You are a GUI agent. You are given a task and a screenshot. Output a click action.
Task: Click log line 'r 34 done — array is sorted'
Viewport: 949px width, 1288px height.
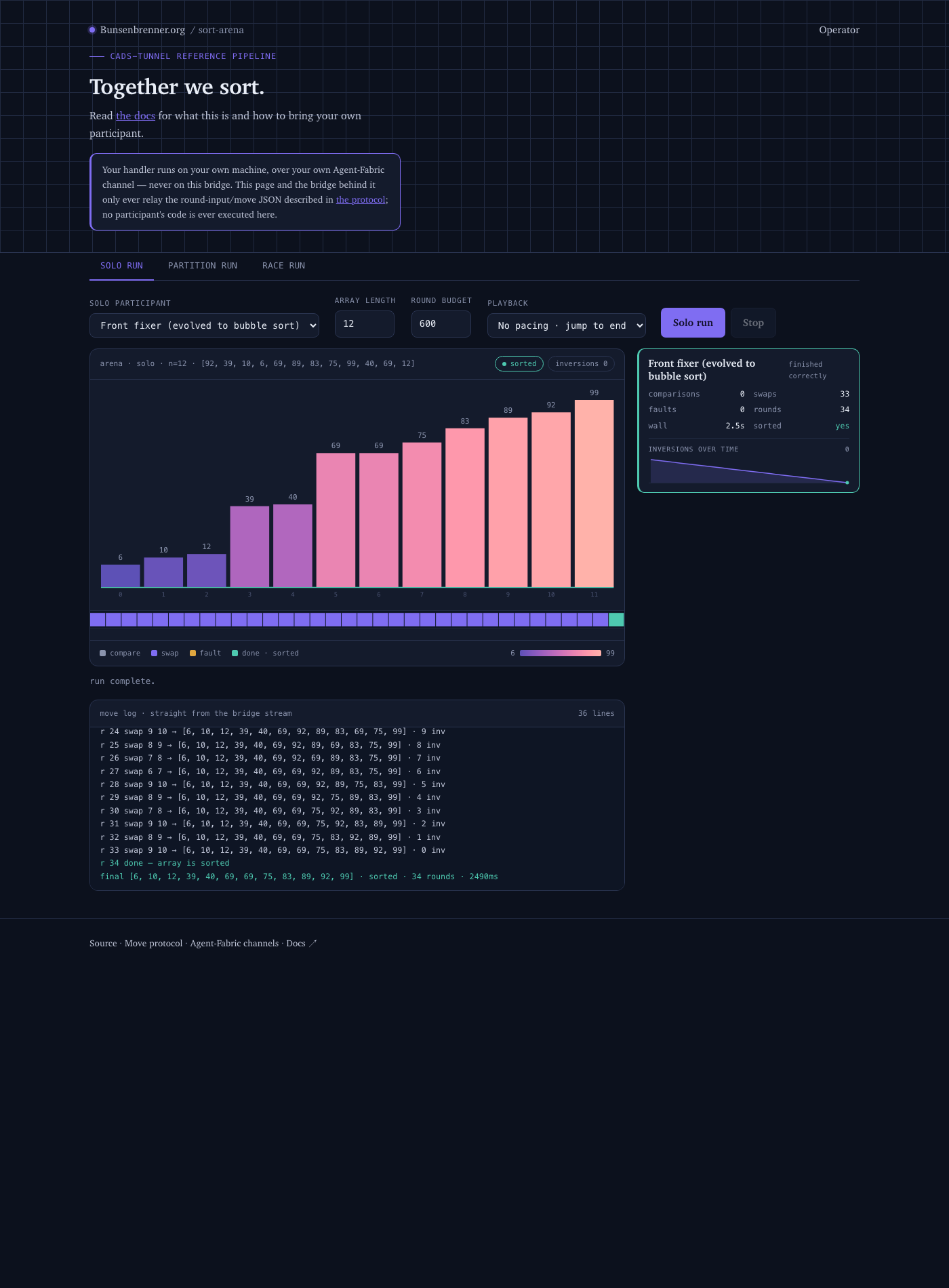click(165, 864)
